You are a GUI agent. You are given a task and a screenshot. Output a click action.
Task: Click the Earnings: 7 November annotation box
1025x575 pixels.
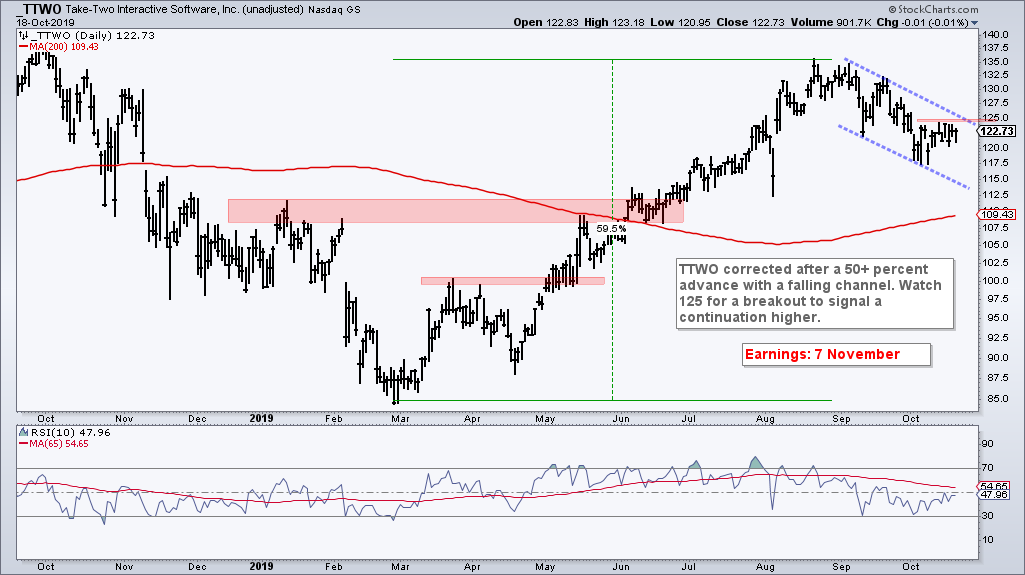[x=836, y=354]
